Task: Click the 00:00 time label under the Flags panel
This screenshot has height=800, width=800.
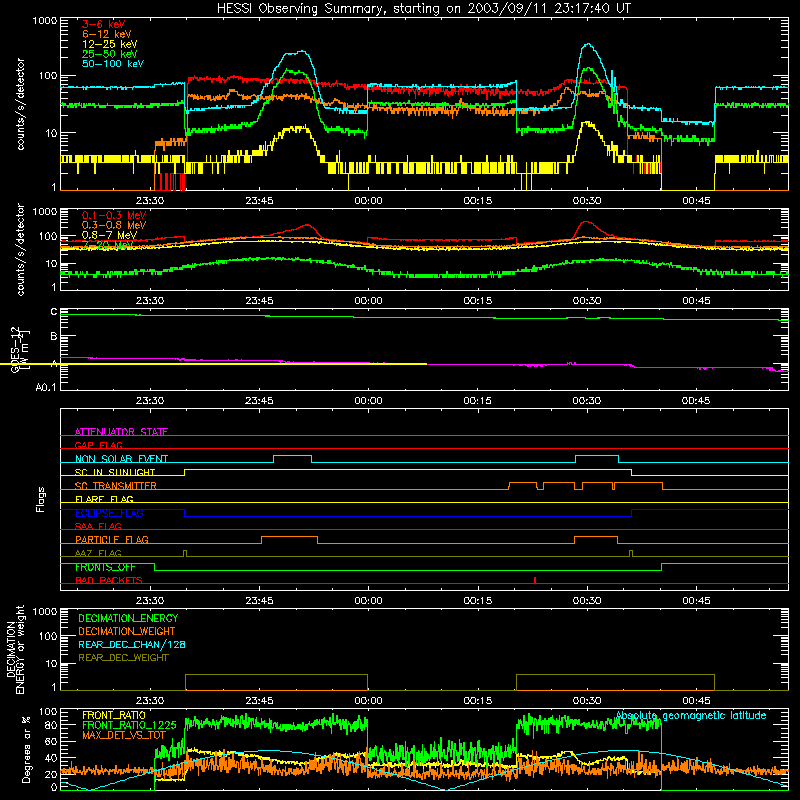Action: tap(368, 601)
